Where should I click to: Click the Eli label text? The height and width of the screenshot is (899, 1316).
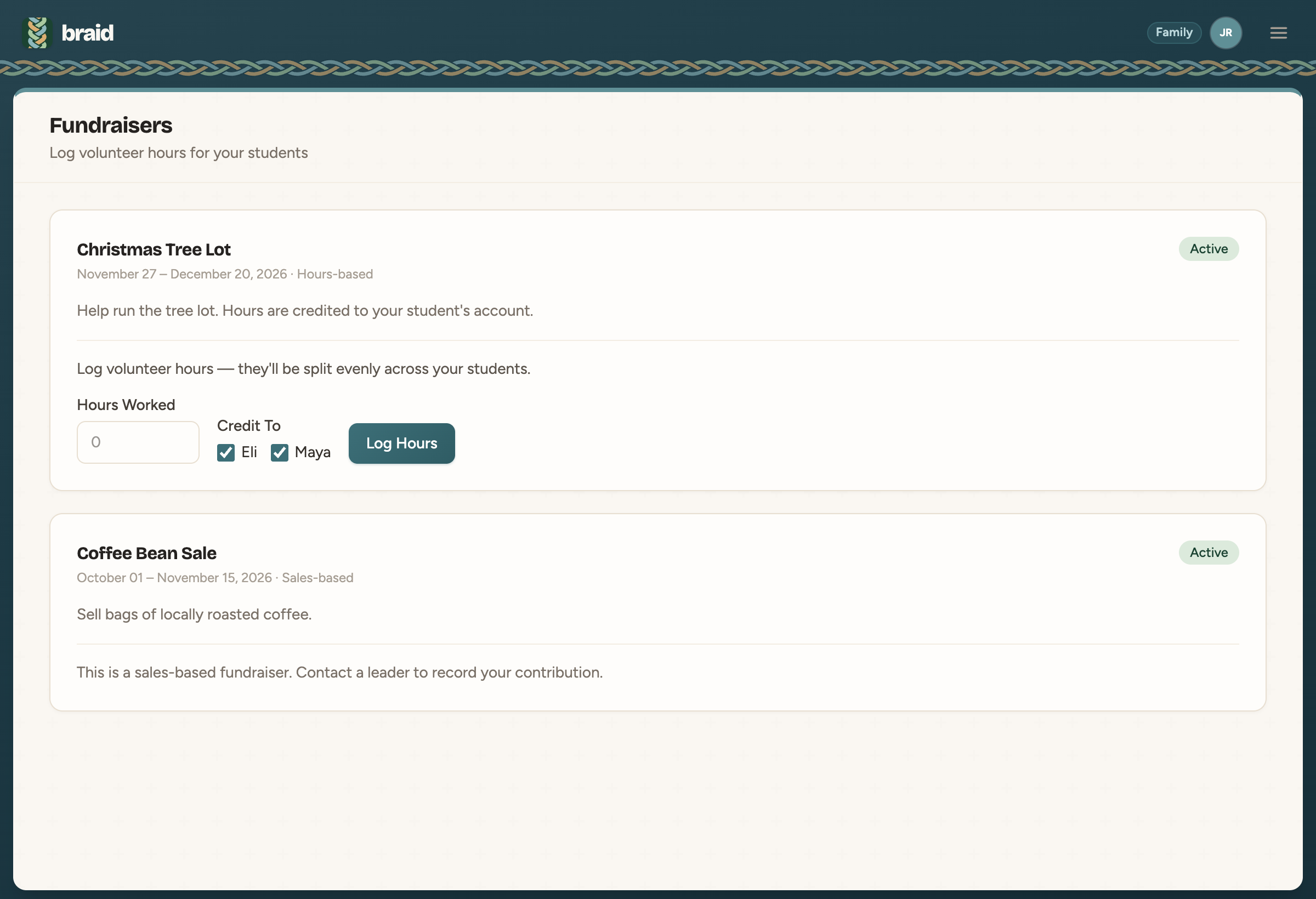click(x=249, y=452)
